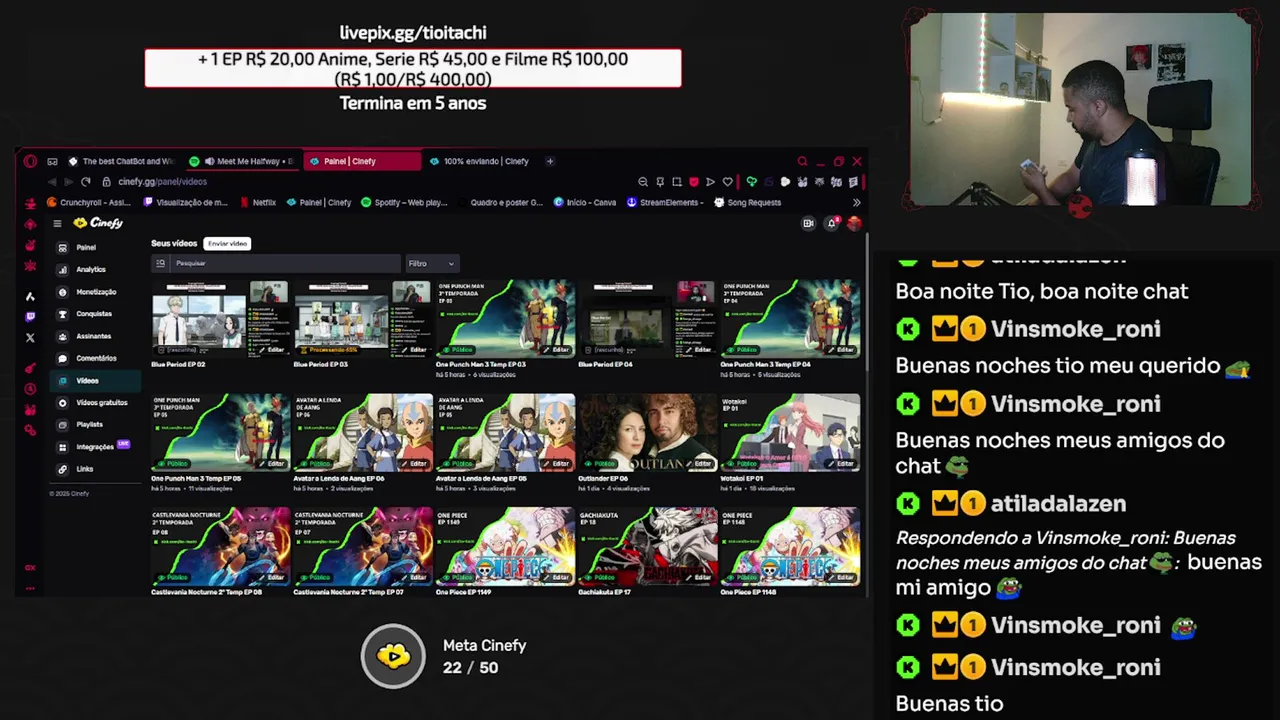1280x720 pixels.
Task: Open the Song Requests bookmark
Action: pyautogui.click(x=747, y=202)
